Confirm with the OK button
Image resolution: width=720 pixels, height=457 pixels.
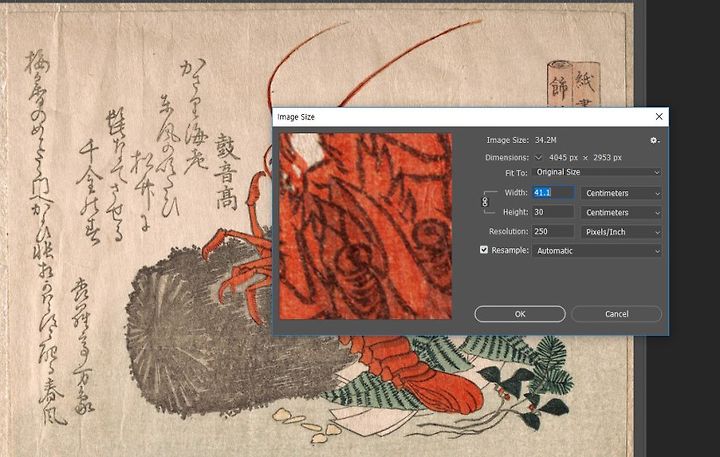click(520, 314)
